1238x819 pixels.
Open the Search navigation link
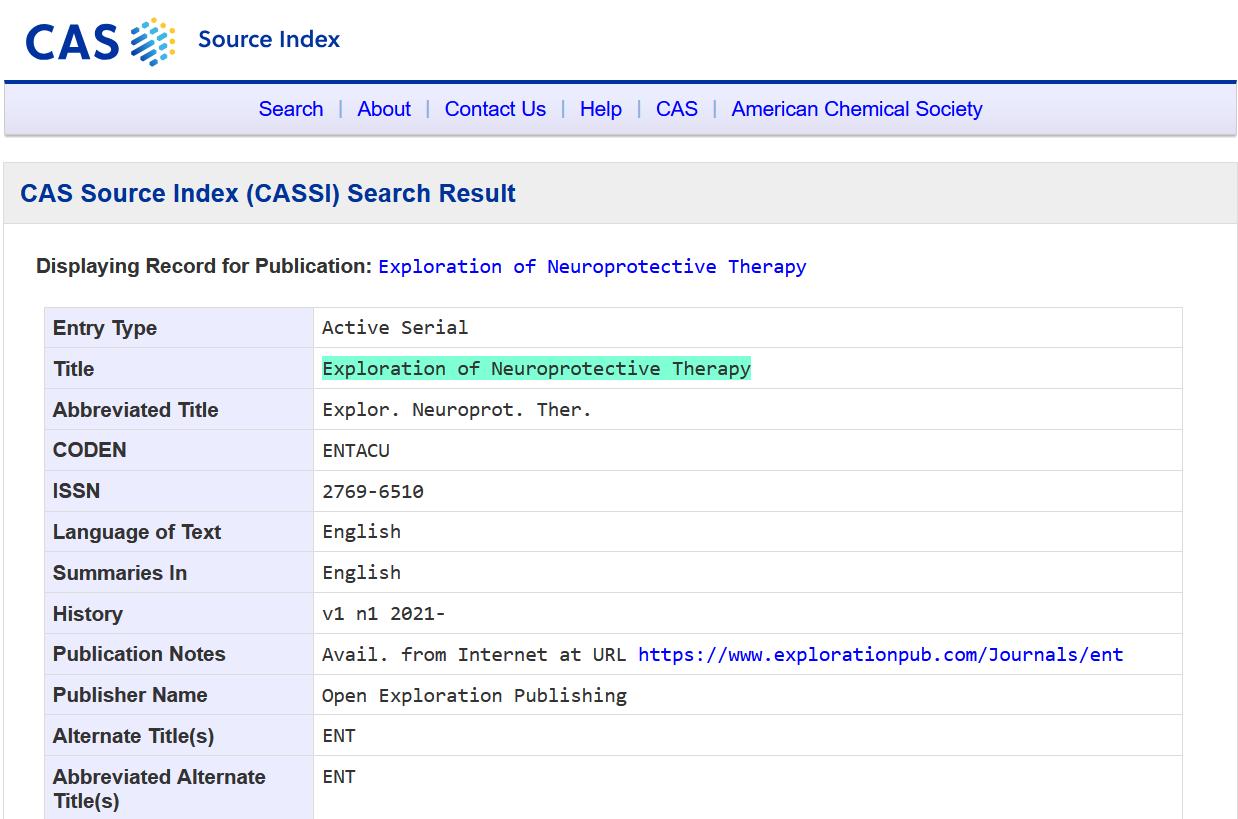291,109
